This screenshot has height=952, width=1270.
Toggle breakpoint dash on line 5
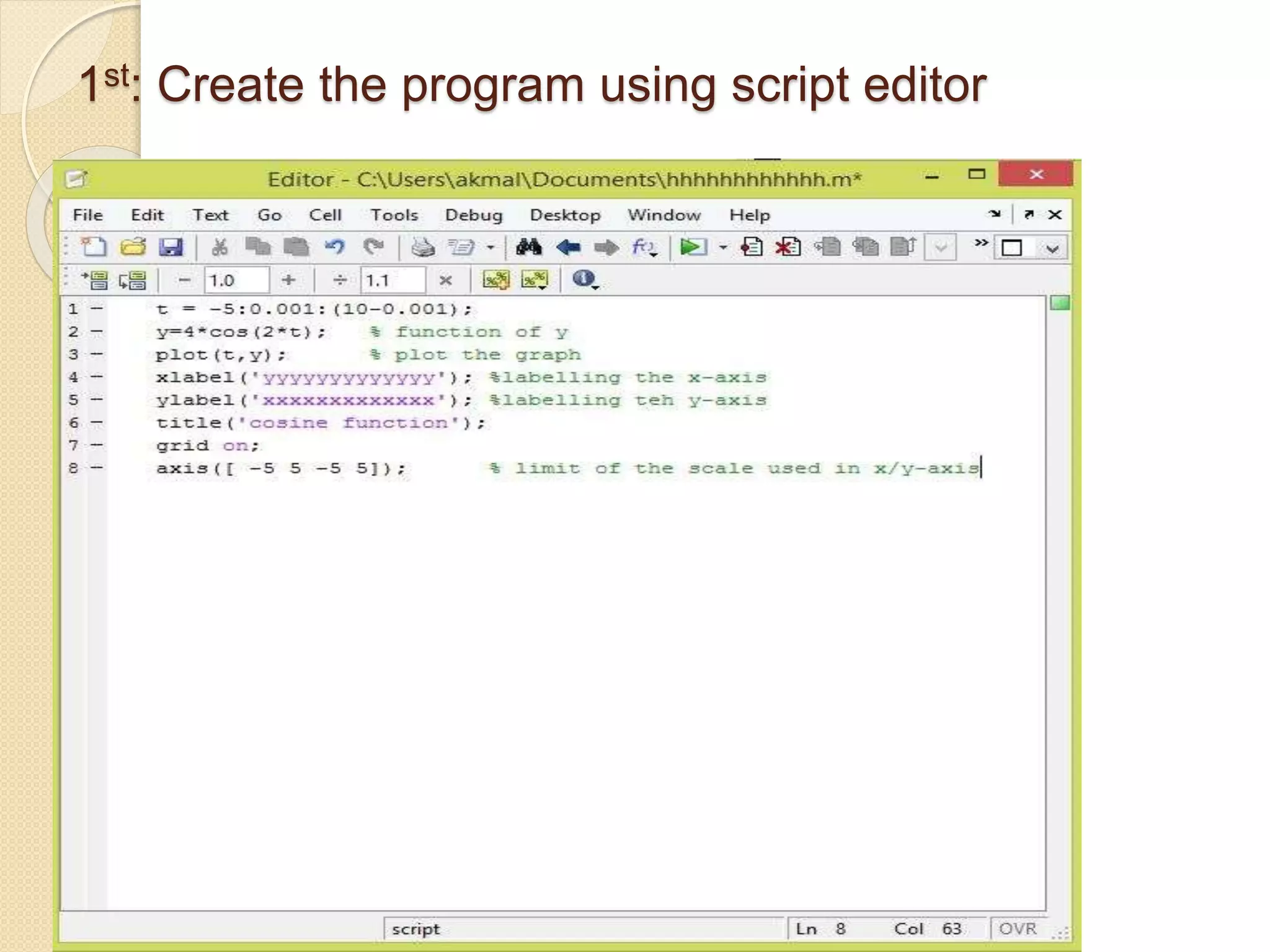[x=96, y=400]
